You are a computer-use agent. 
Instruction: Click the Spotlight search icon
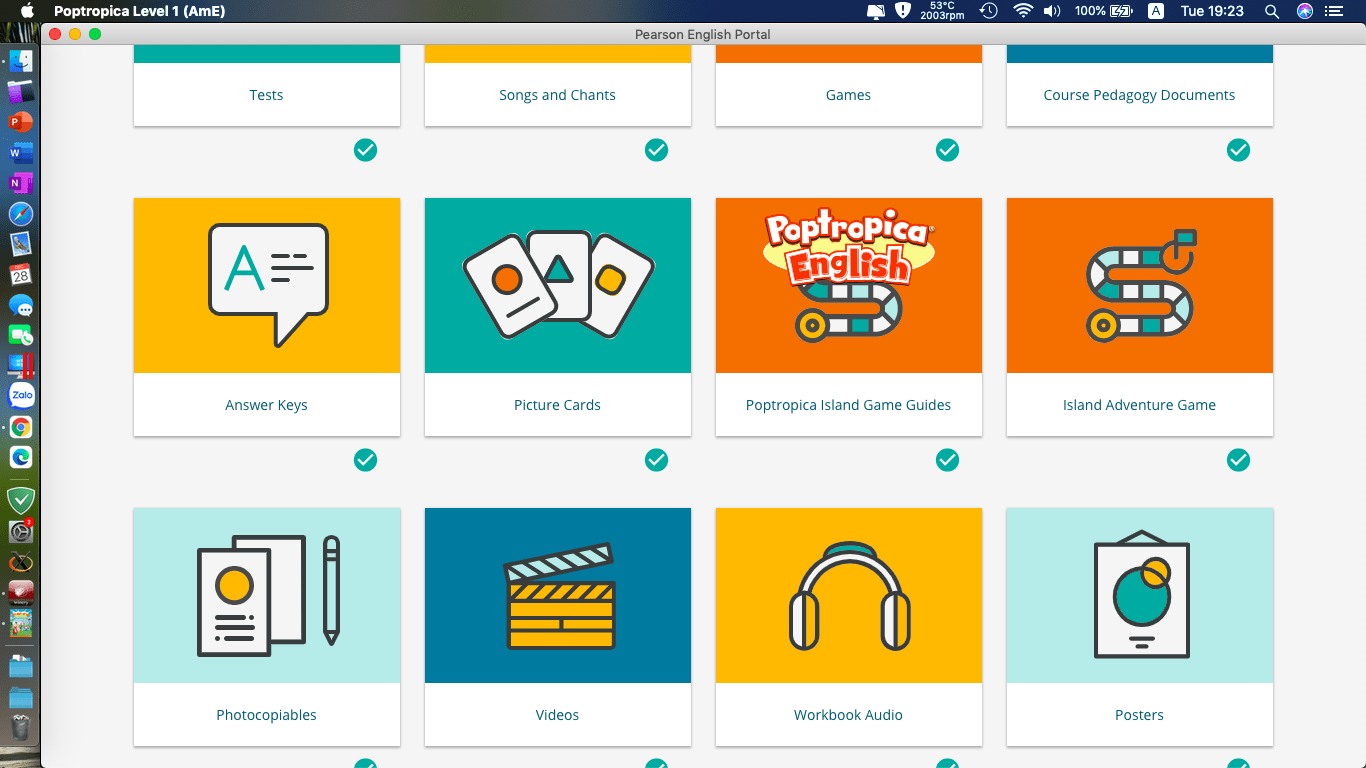coord(1271,11)
